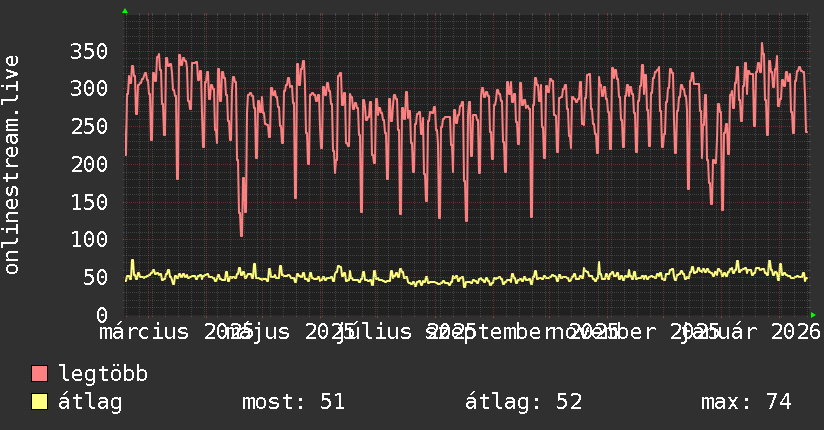This screenshot has height=430, width=824.
Task: Click the 150 y-axis label
Action: pos(89,202)
